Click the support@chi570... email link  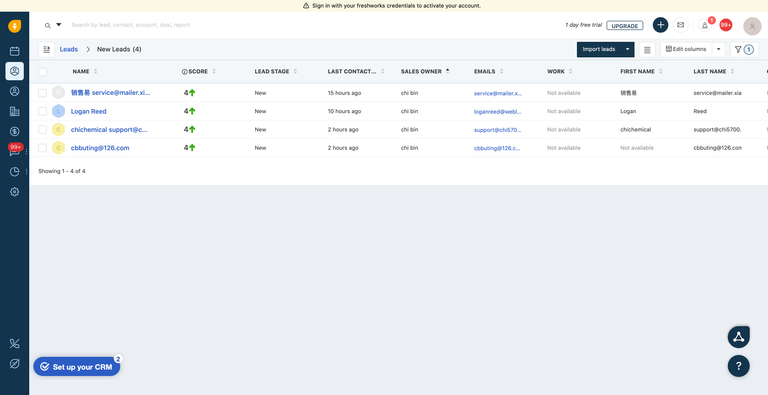(x=498, y=129)
